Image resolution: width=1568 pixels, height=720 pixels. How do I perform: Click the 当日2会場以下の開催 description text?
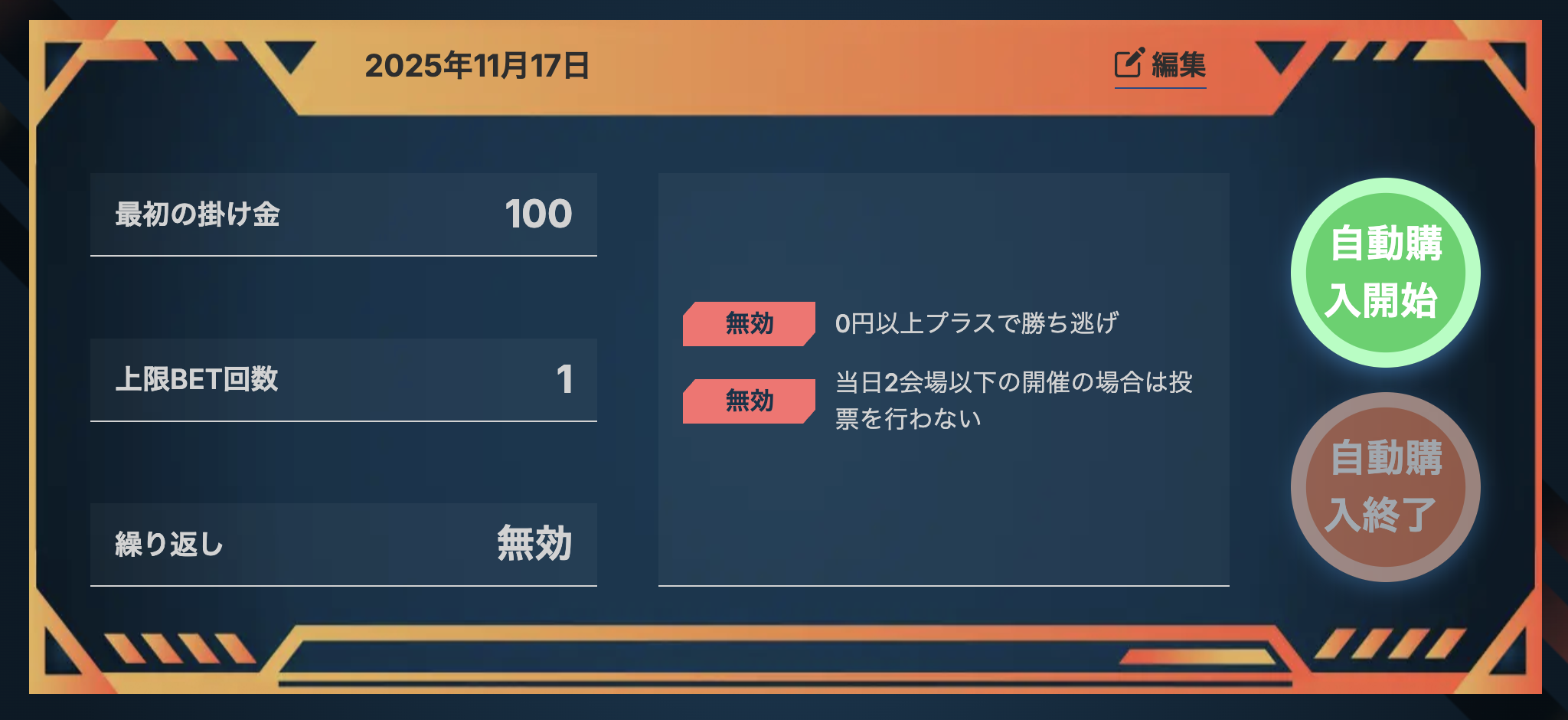(x=1012, y=400)
